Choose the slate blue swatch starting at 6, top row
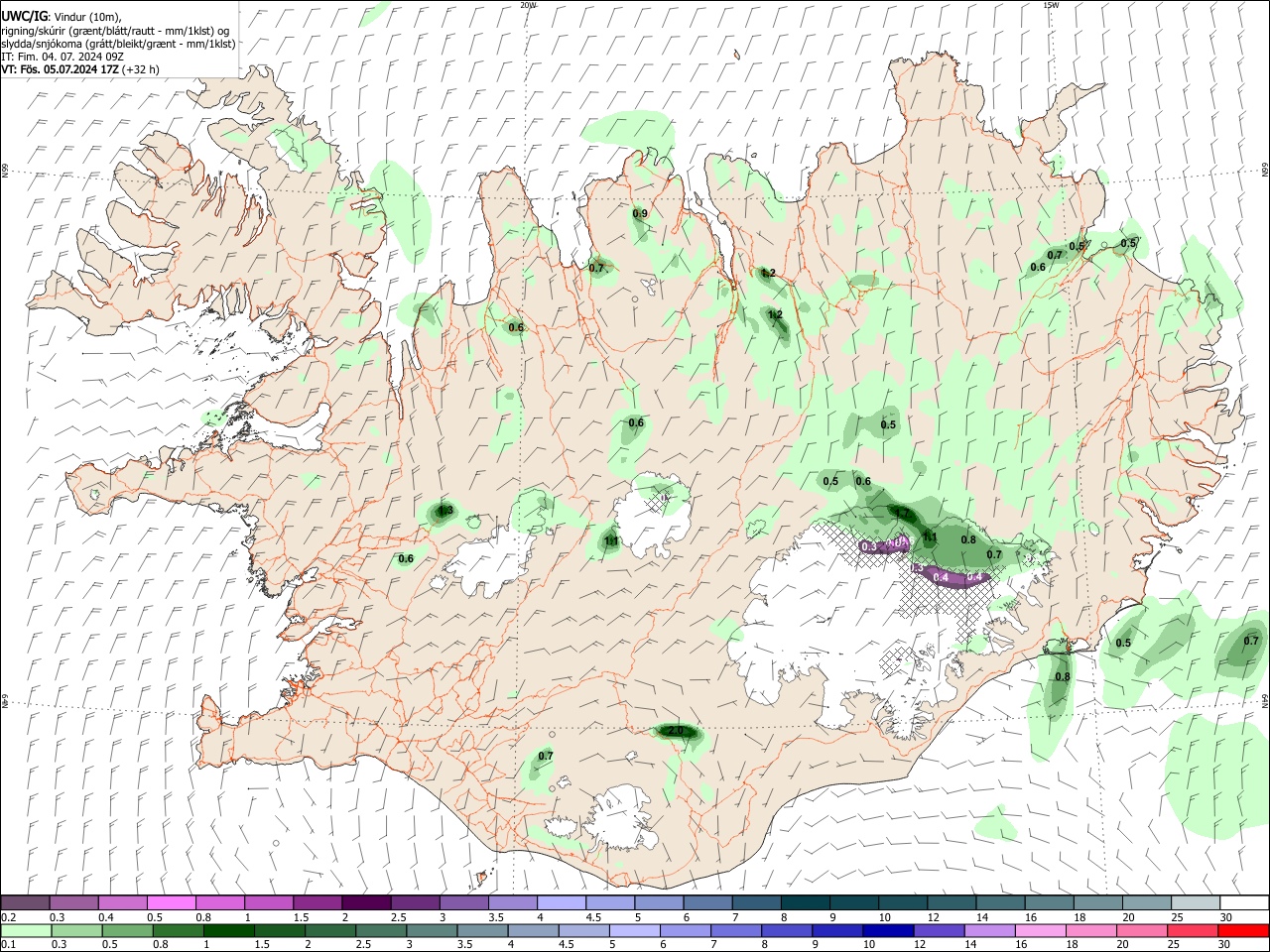This screenshot has width=1270, height=952. pyautogui.click(x=707, y=902)
